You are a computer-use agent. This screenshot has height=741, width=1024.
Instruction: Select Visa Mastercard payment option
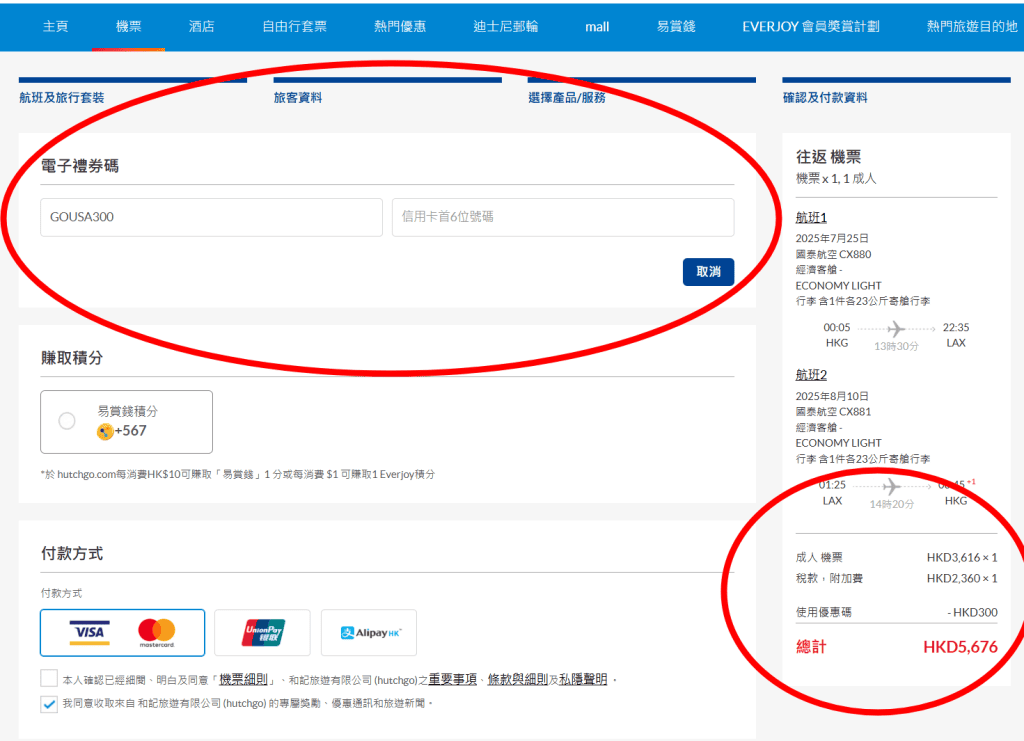click(x=122, y=632)
